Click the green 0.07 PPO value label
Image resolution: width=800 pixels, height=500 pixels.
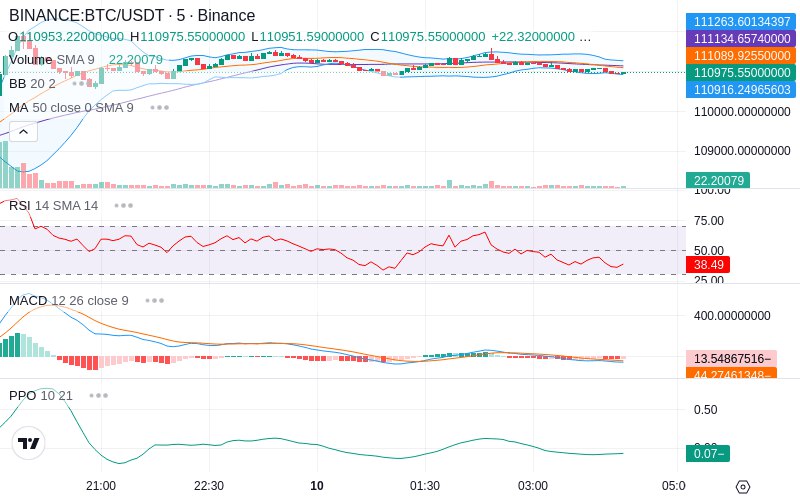click(x=708, y=453)
